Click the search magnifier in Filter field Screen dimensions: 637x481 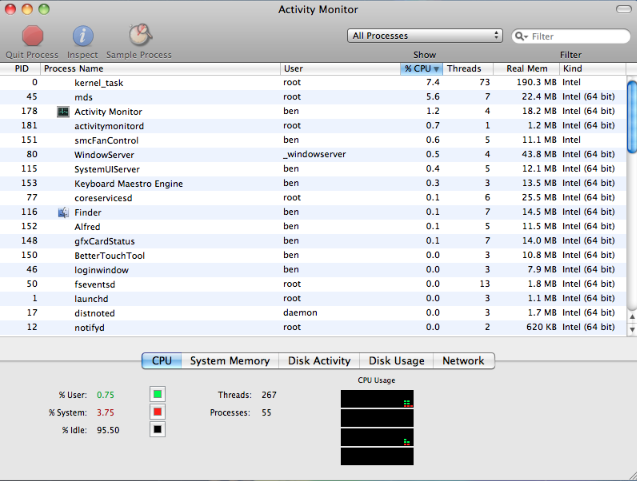click(520, 37)
